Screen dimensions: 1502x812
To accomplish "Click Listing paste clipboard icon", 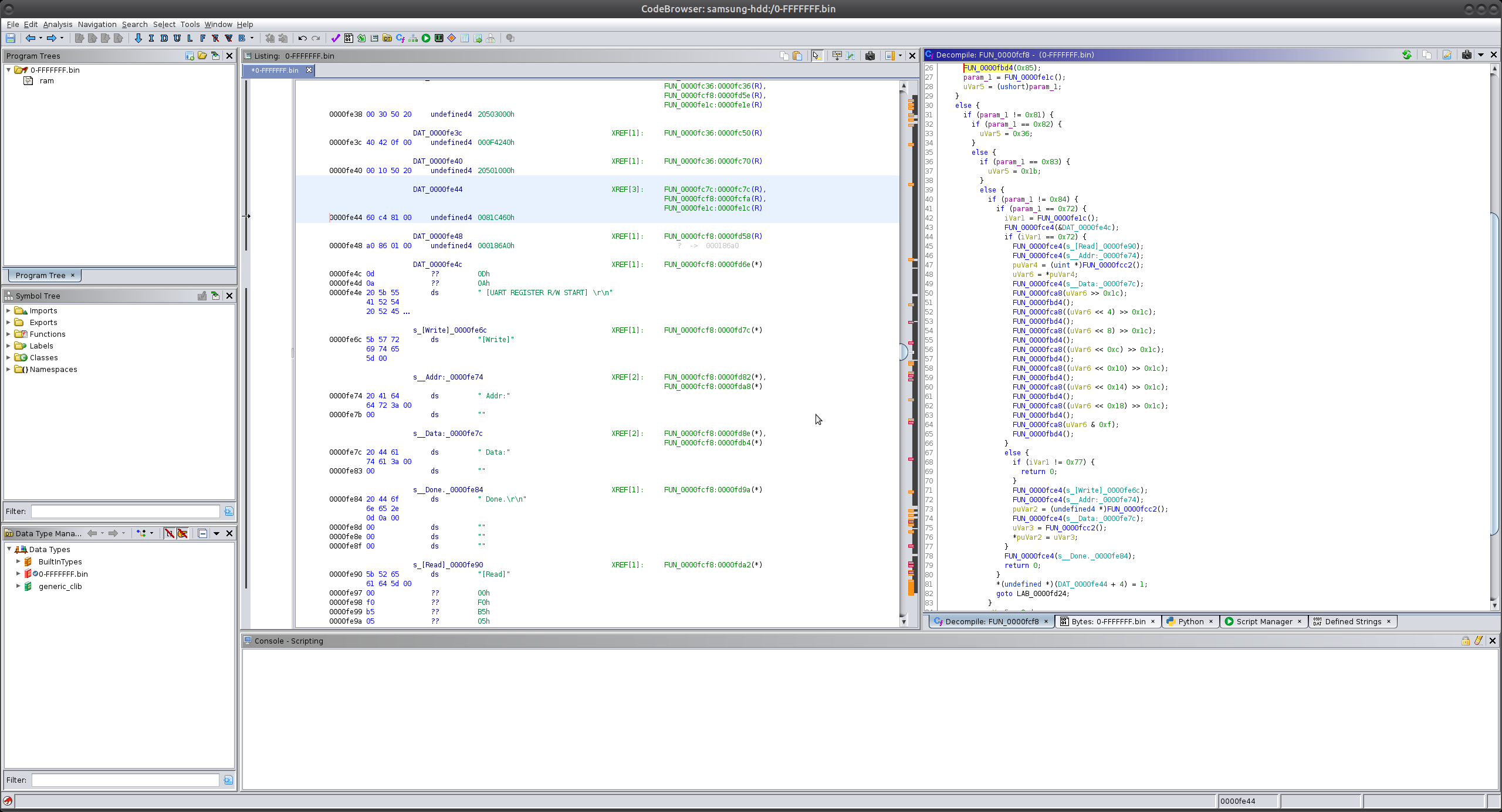I will pyautogui.click(x=797, y=56).
